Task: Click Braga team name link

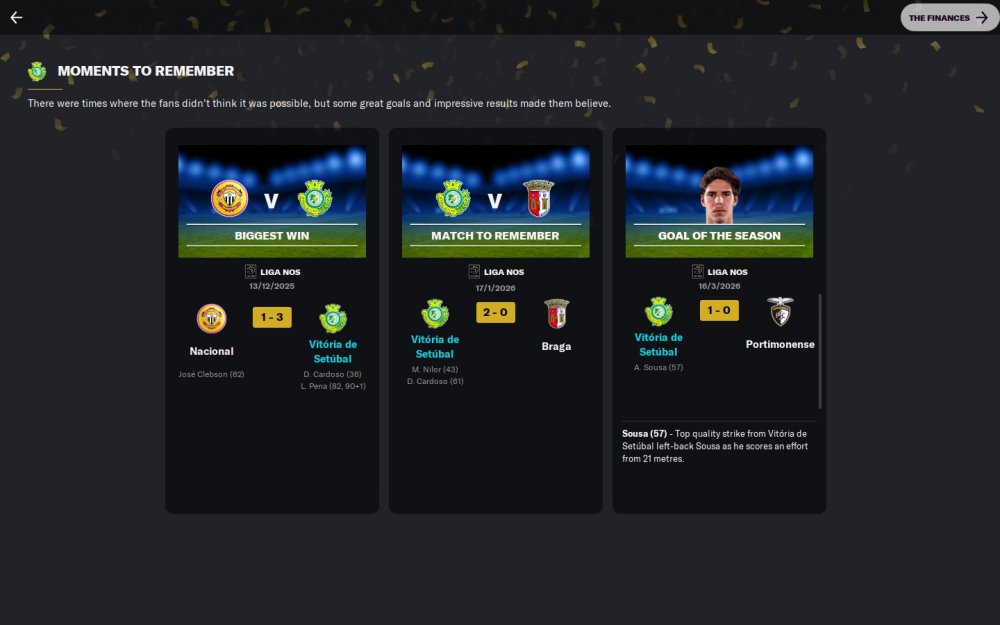Action: pyautogui.click(x=556, y=347)
